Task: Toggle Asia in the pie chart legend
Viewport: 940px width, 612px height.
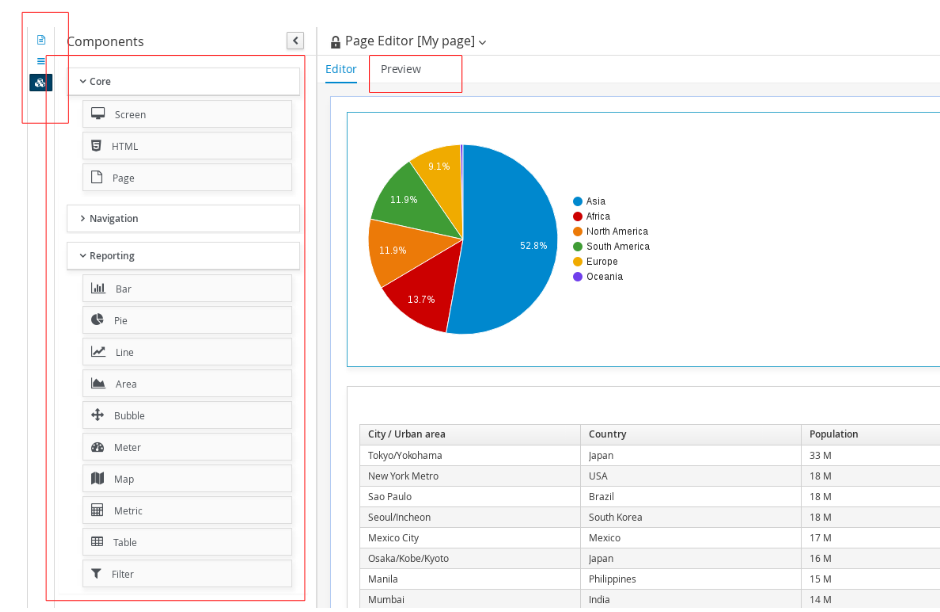Action: click(595, 201)
